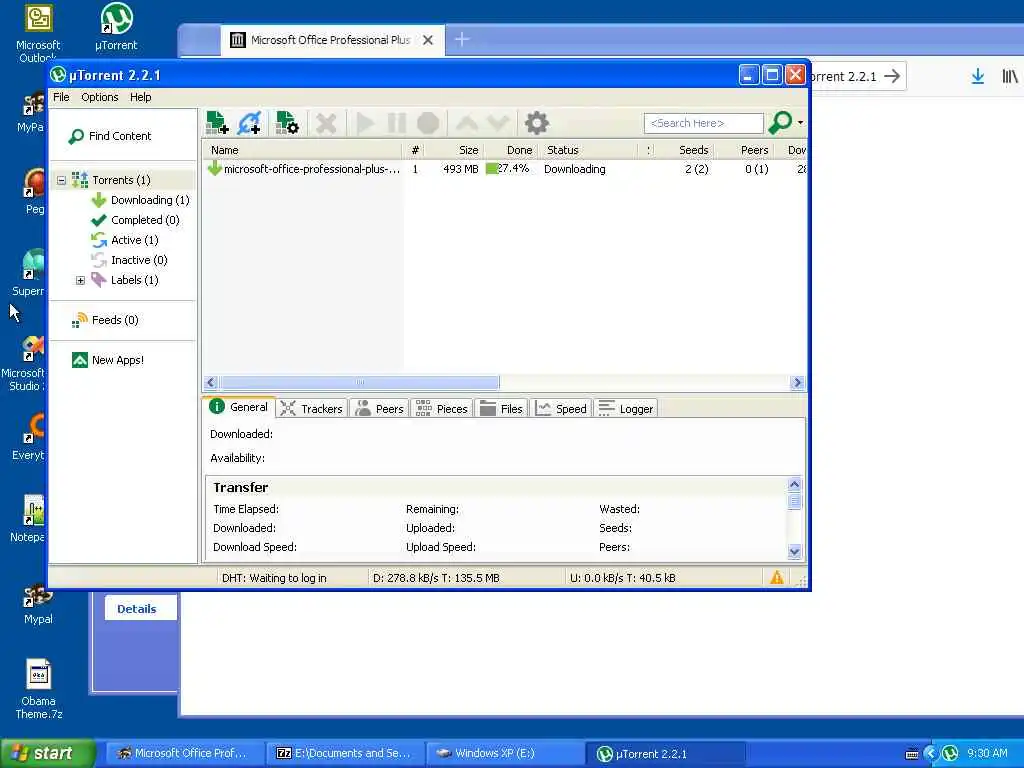Select Inactive (0) category

(x=129, y=260)
